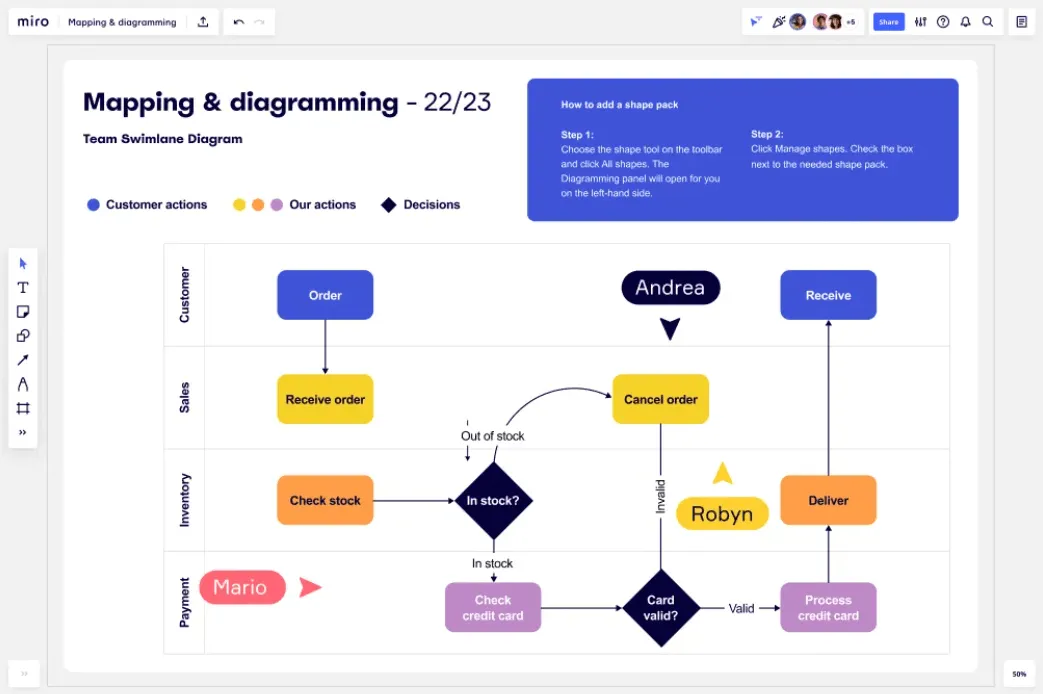1043x694 pixels.
Task: Expand bottom-left panel chevron
Action: click(x=24, y=673)
